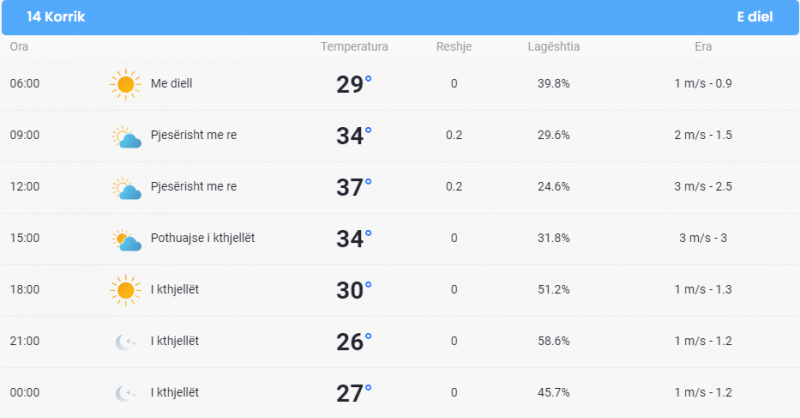800x418 pixels.
Task: Click the 3 m/s - 3 wind value
Action: [x=703, y=238]
